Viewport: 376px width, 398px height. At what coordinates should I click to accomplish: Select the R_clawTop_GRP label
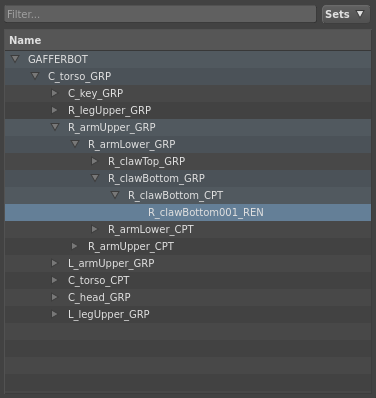tap(146, 161)
